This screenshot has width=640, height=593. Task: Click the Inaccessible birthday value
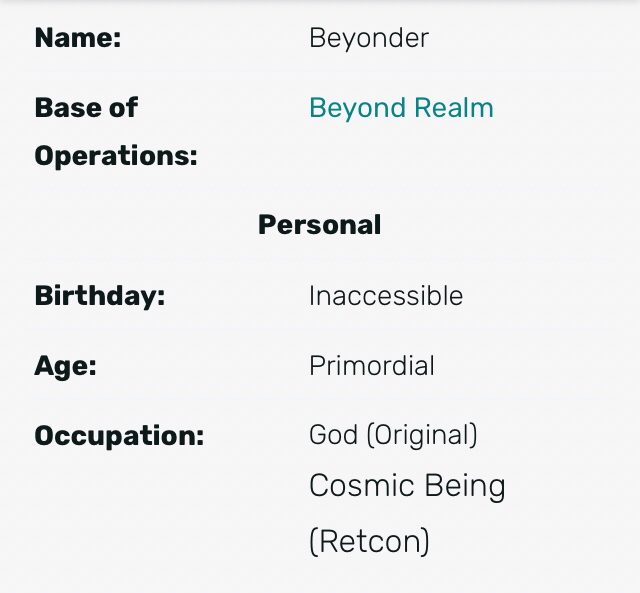click(386, 296)
